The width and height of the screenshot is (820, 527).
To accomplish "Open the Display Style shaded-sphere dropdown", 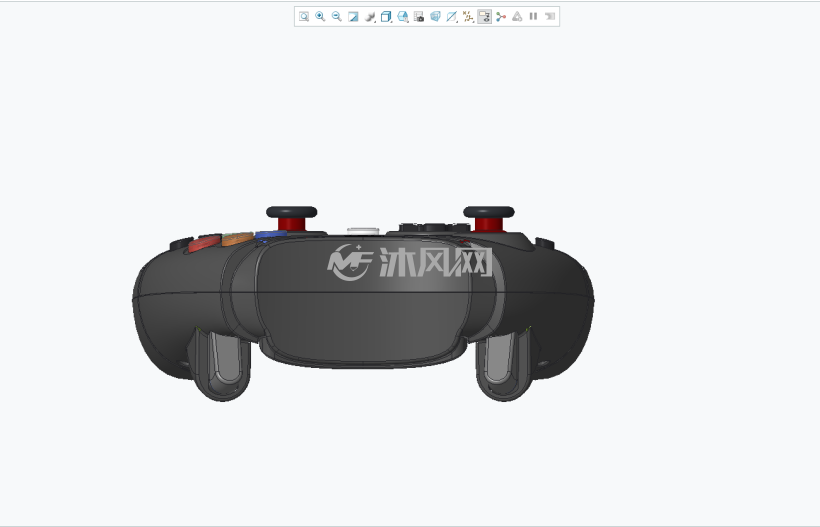I will [x=370, y=16].
